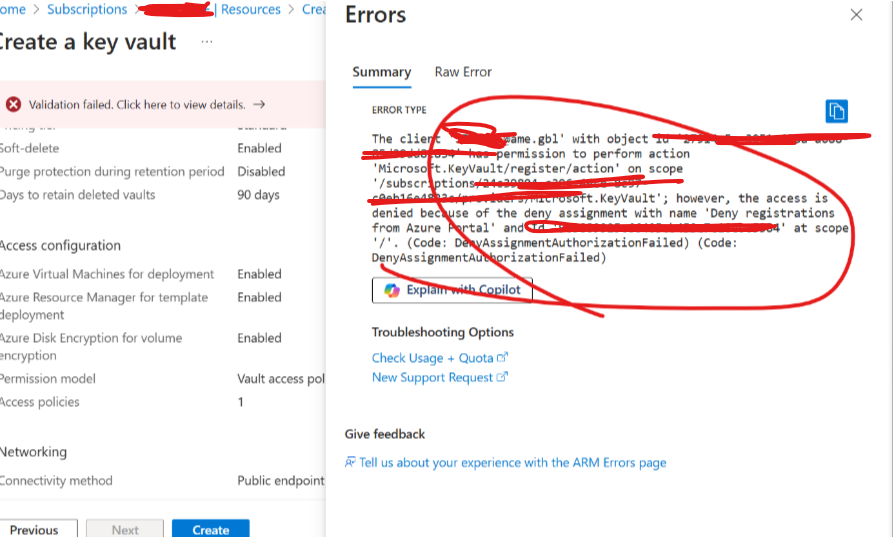The height and width of the screenshot is (537, 893).
Task: Click the 'Troubleshooting Options' heading
Action: click(x=443, y=332)
